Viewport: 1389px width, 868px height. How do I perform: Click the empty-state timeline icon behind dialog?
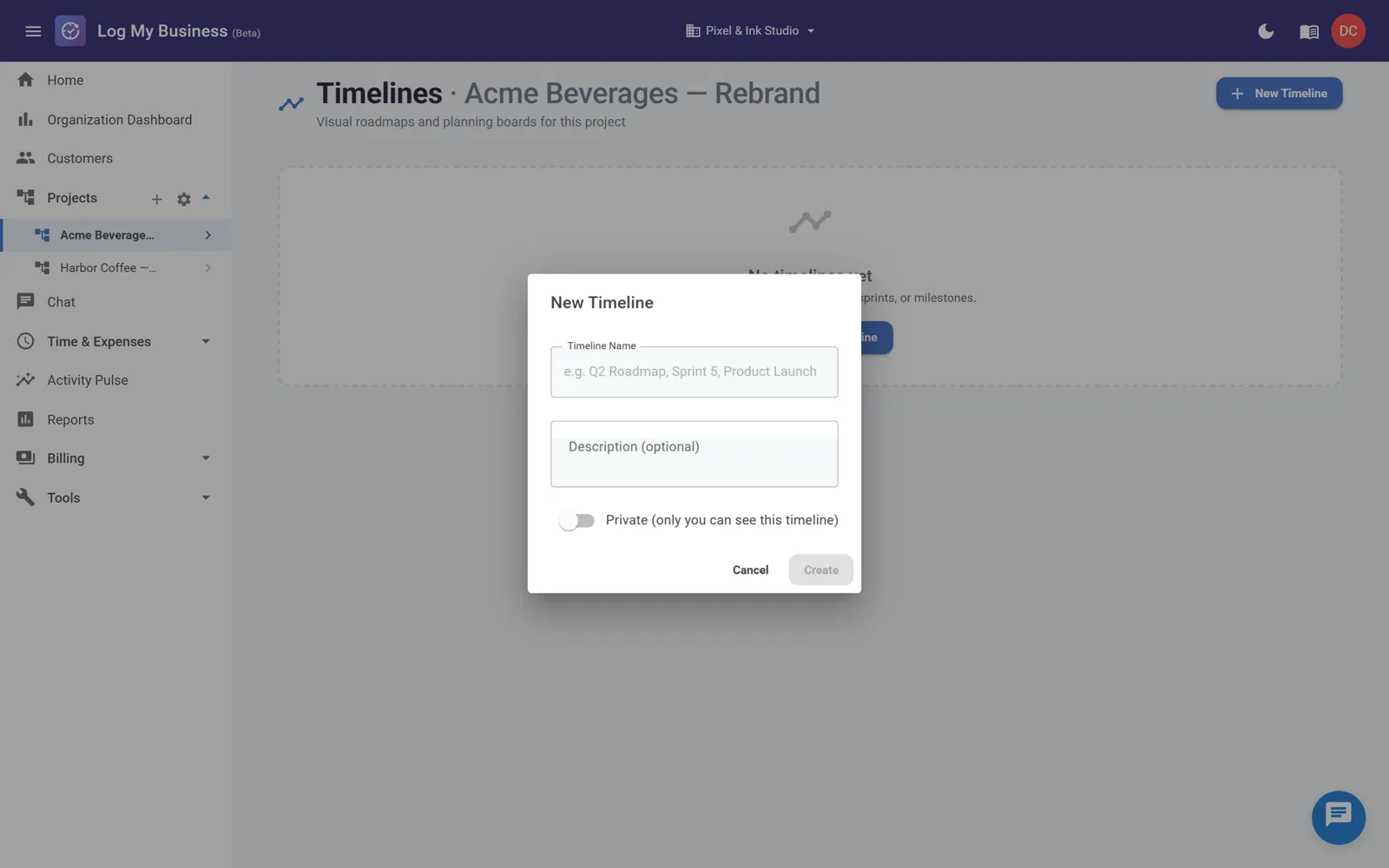[810, 222]
